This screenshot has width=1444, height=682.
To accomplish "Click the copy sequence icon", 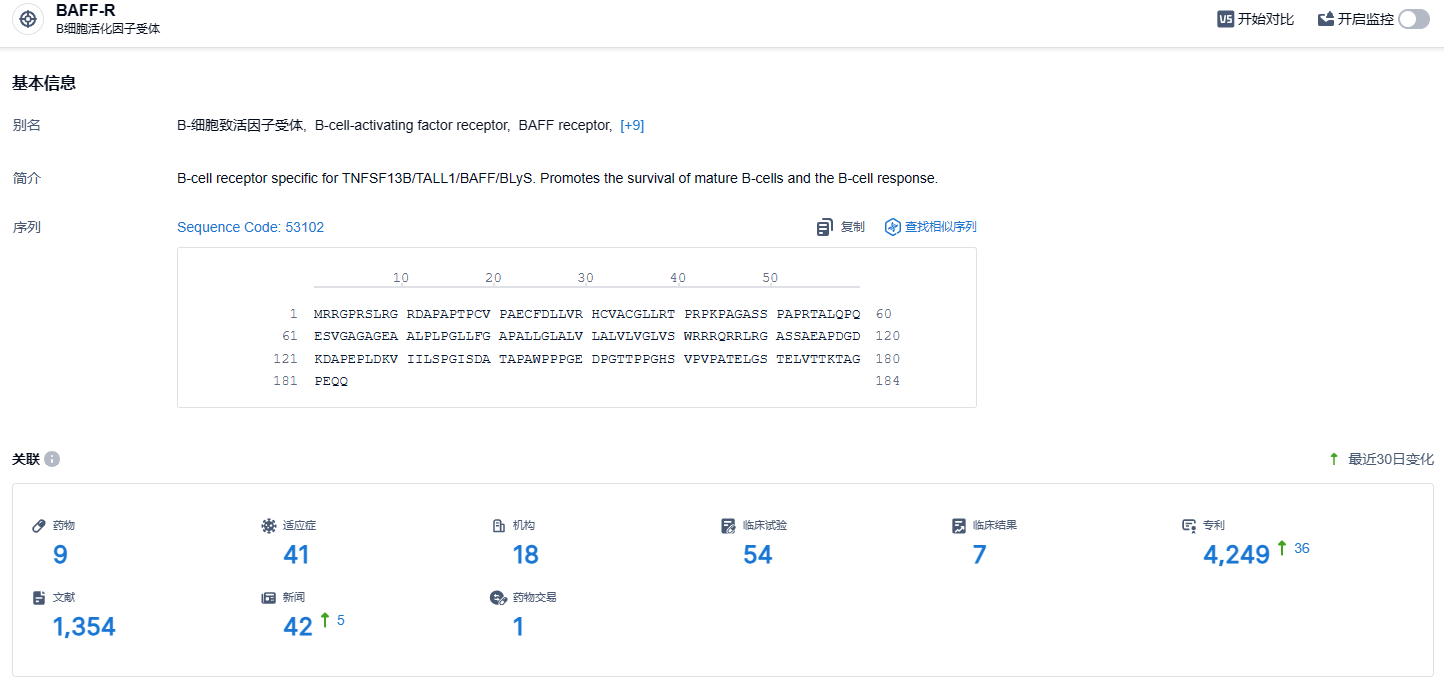I will [x=825, y=228].
